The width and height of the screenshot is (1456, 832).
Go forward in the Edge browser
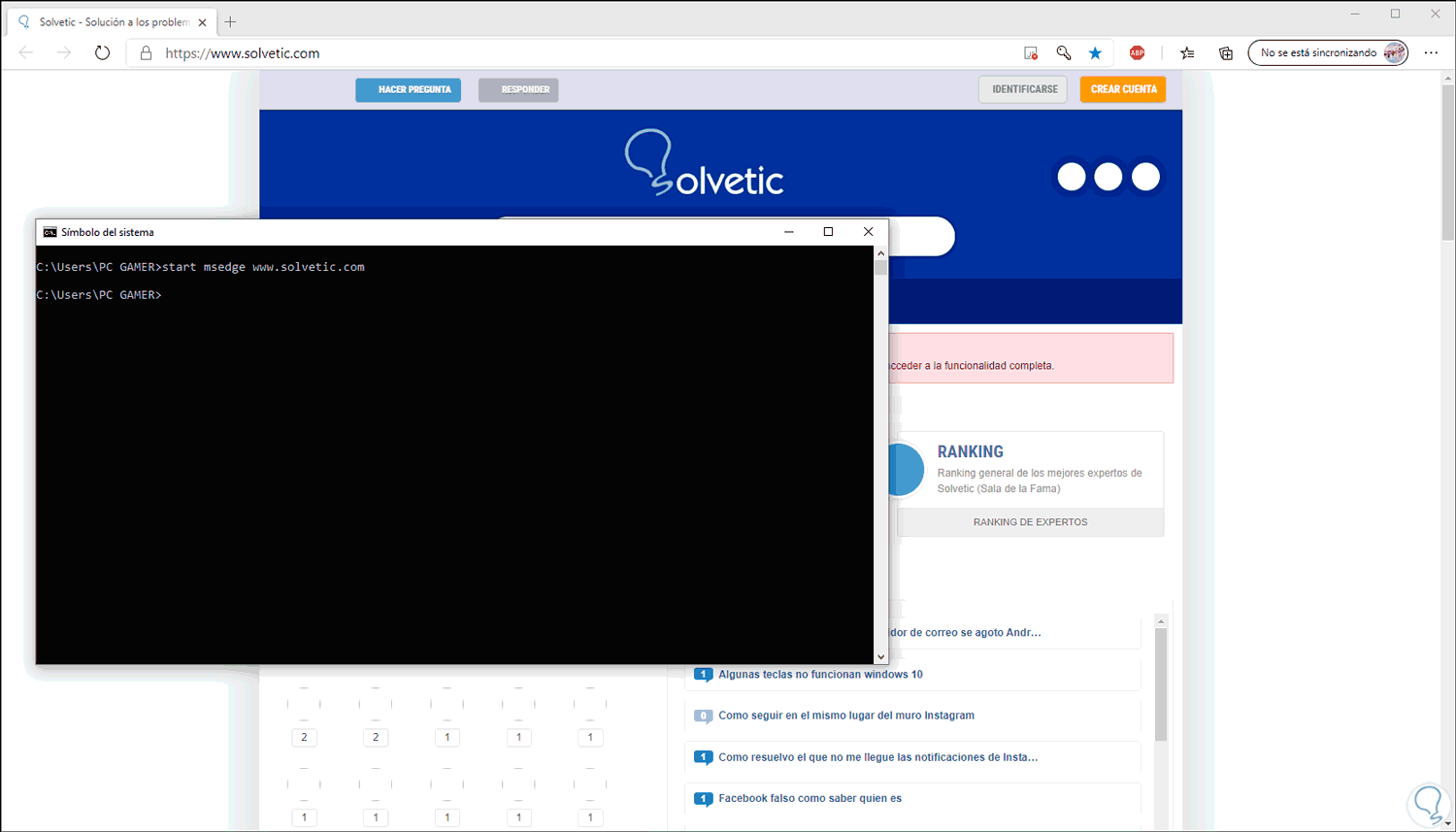coord(64,53)
